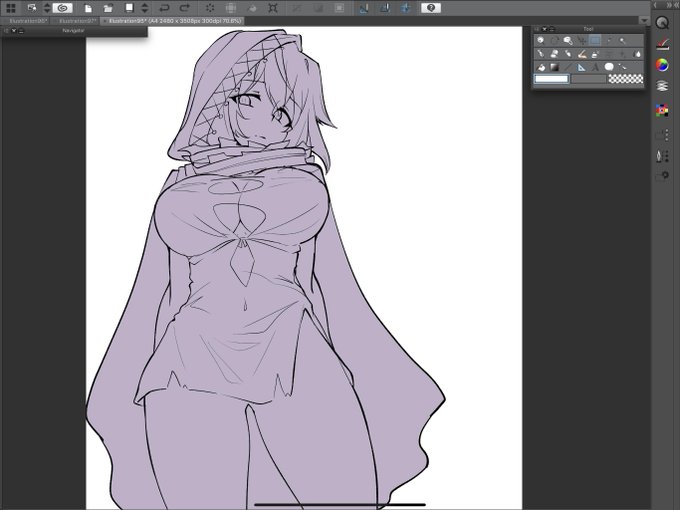Collapse the Navigator palette
680x510 pixels.
coord(21,30)
